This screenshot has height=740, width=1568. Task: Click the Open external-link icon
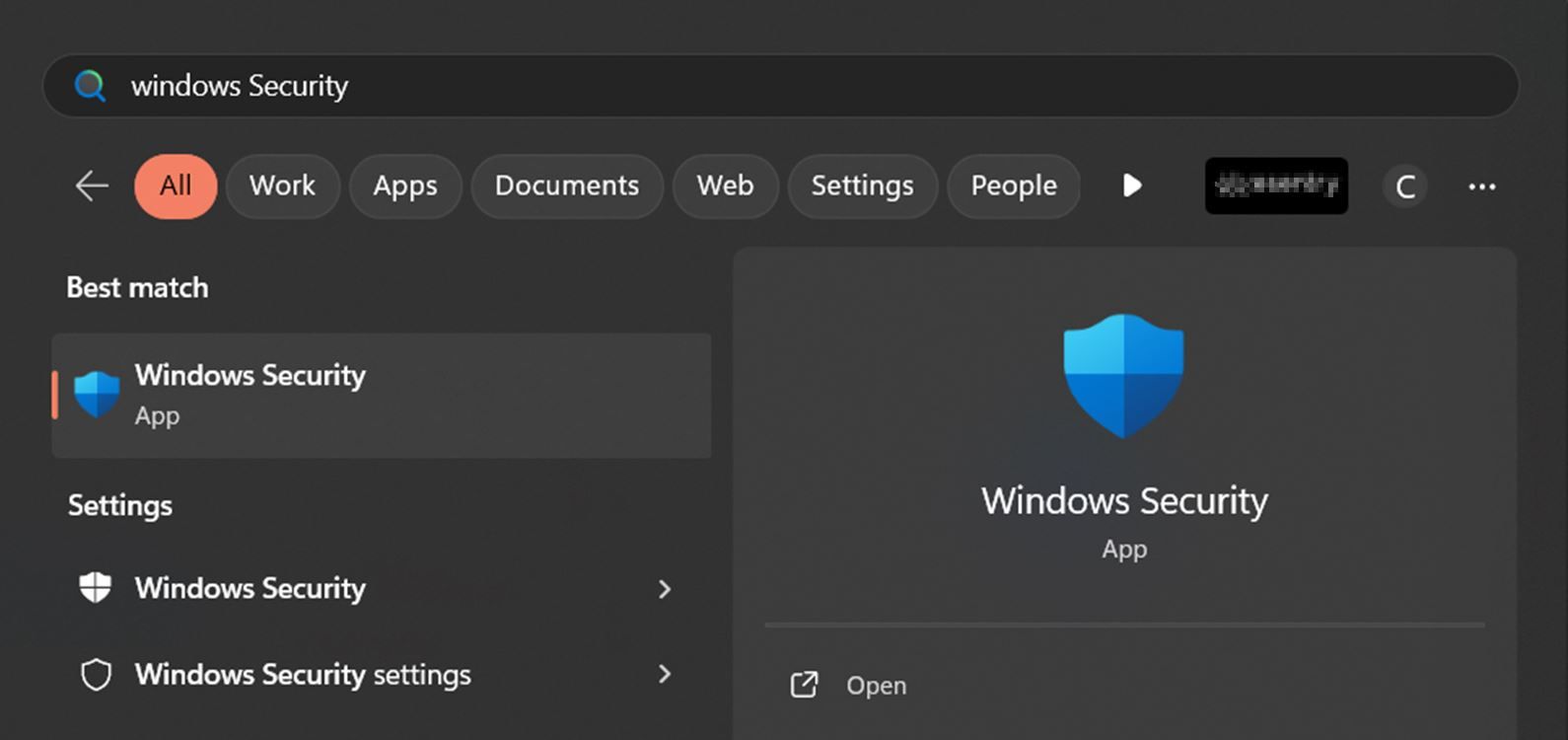[804, 685]
